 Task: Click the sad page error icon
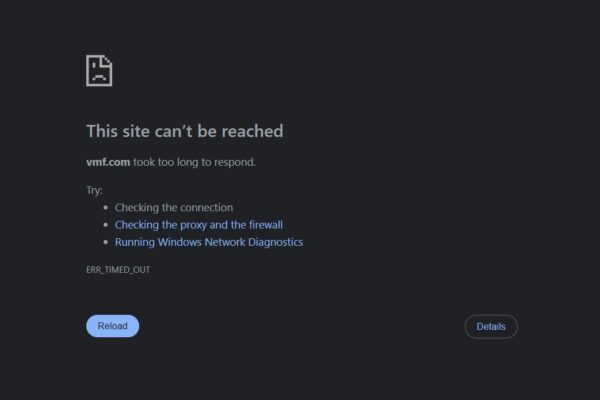click(x=99, y=71)
